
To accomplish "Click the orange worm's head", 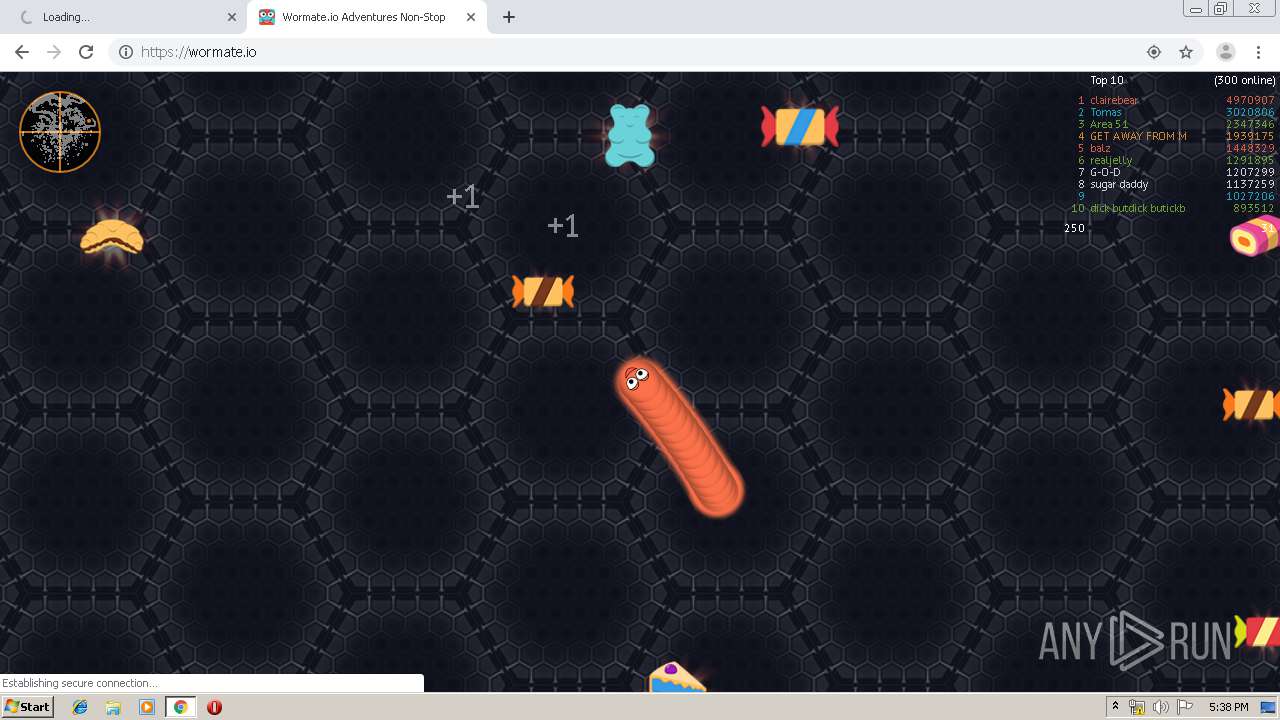I will pyautogui.click(x=638, y=380).
